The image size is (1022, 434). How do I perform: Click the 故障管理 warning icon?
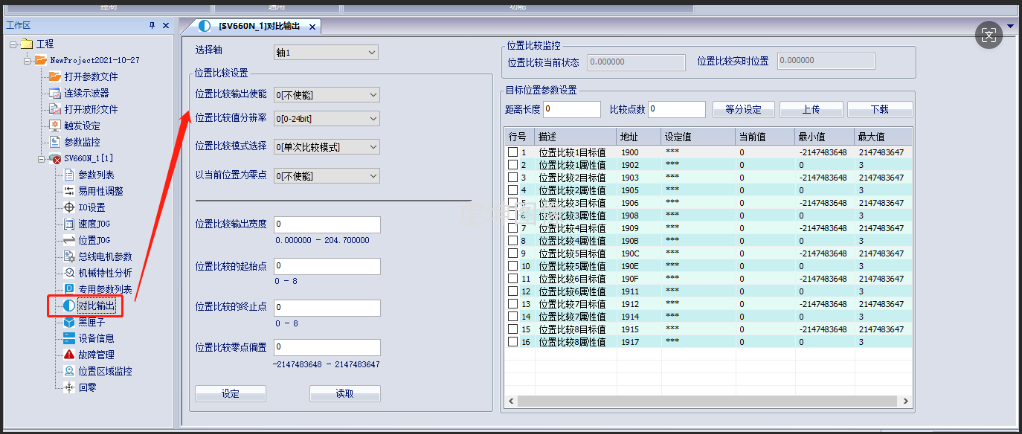pos(69,354)
